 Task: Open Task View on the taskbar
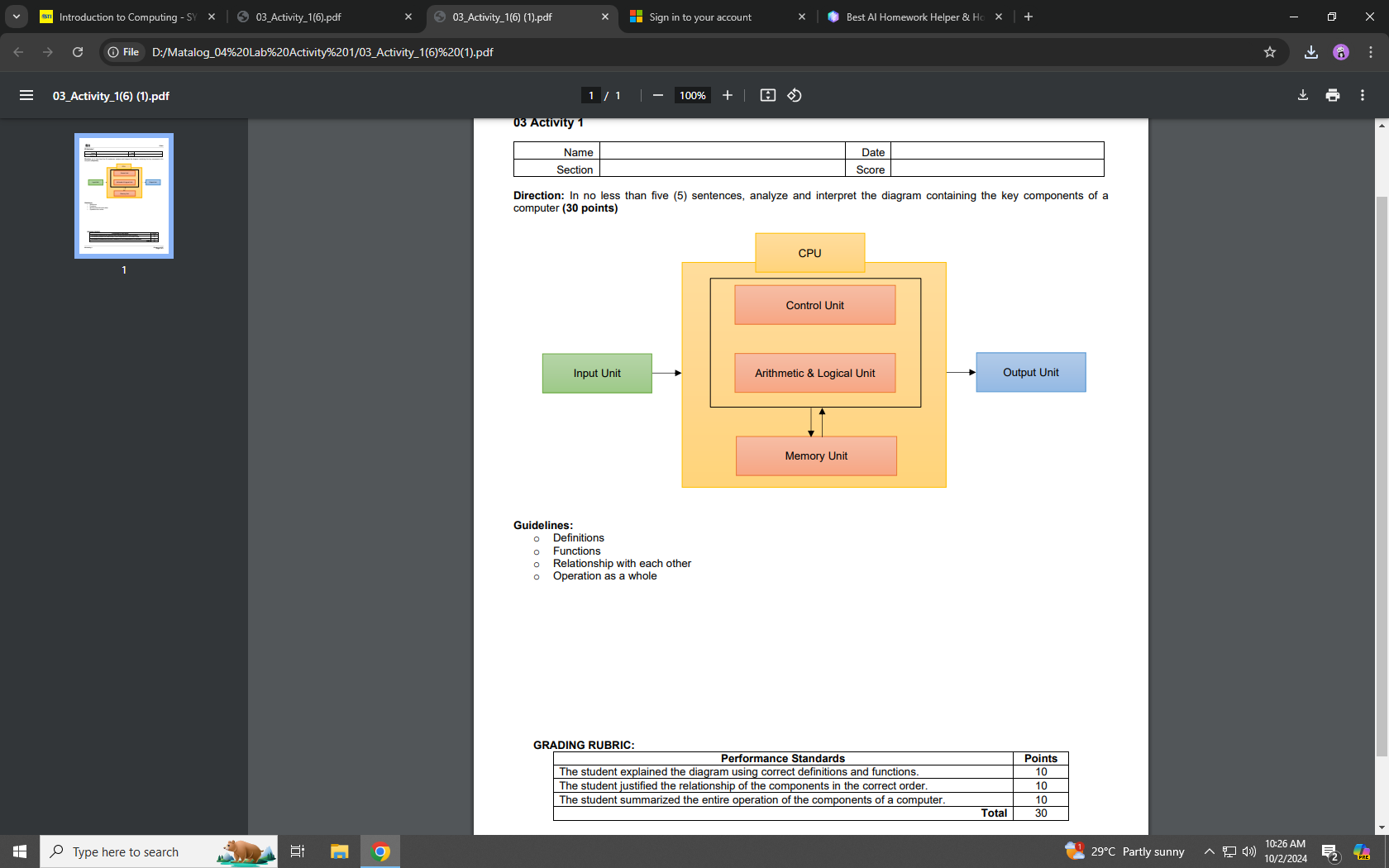[x=298, y=851]
